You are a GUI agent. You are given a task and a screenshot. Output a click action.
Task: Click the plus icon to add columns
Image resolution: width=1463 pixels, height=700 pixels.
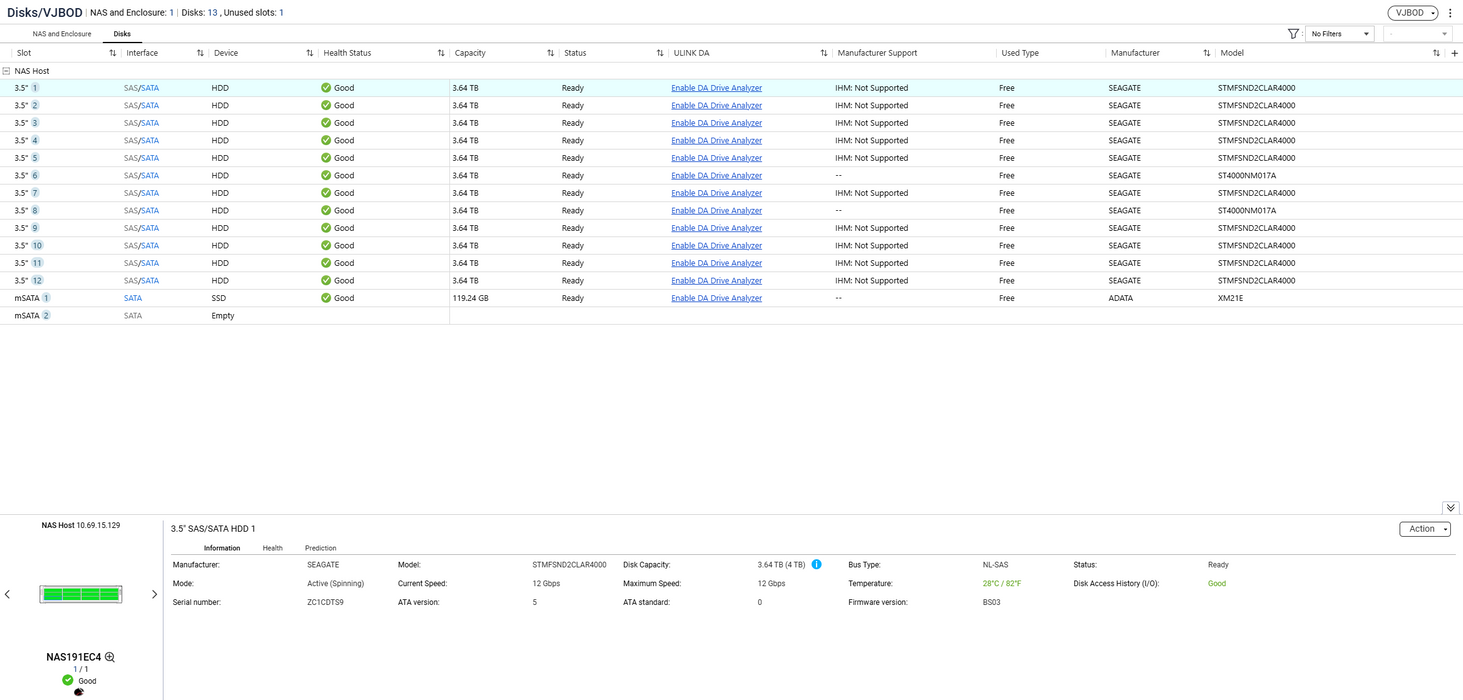tap(1454, 53)
